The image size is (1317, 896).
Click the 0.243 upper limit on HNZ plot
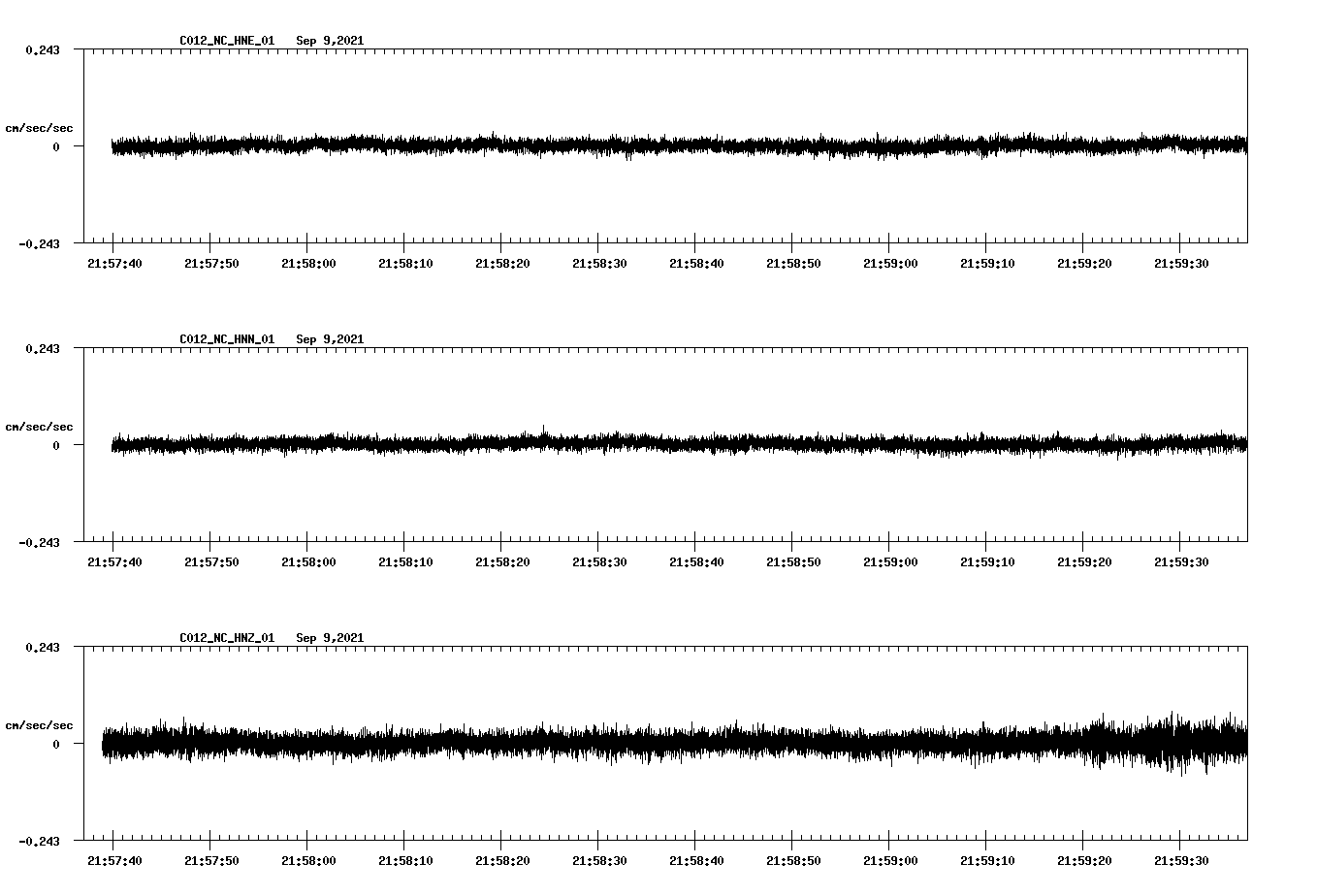42,647
